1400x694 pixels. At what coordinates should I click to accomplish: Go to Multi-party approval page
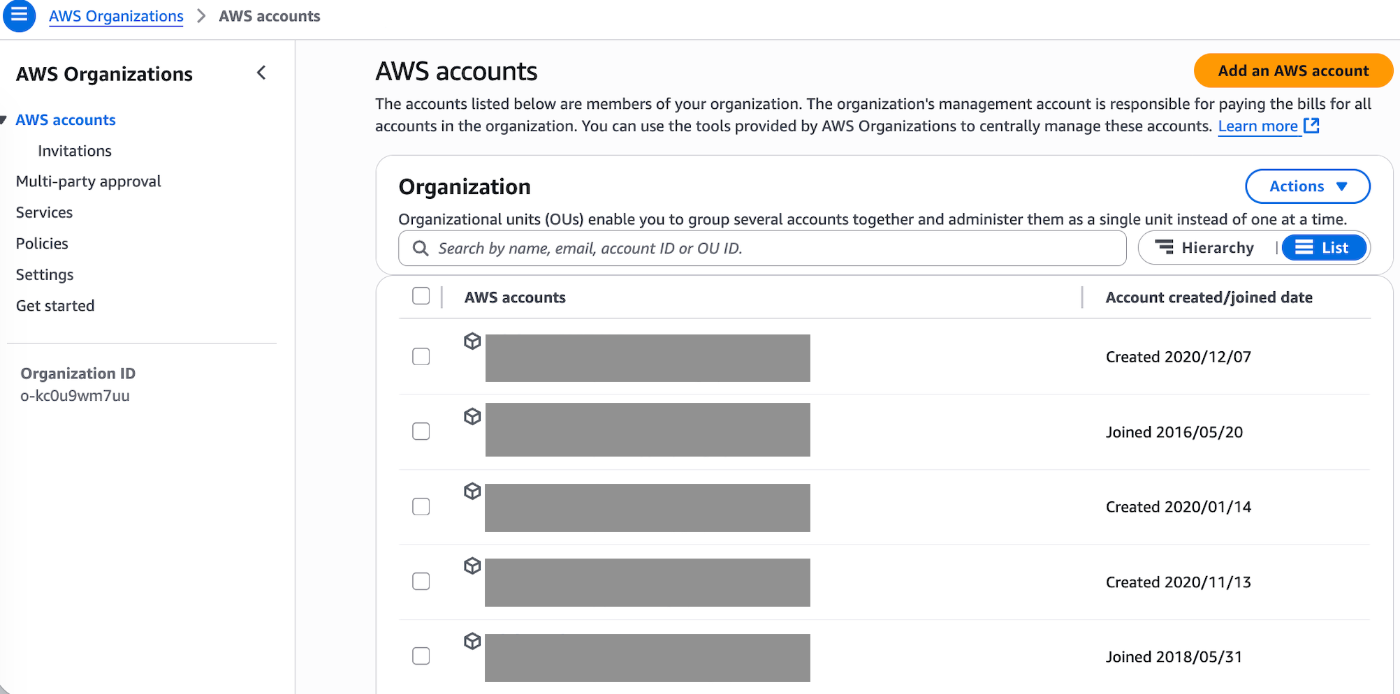pyautogui.click(x=88, y=181)
